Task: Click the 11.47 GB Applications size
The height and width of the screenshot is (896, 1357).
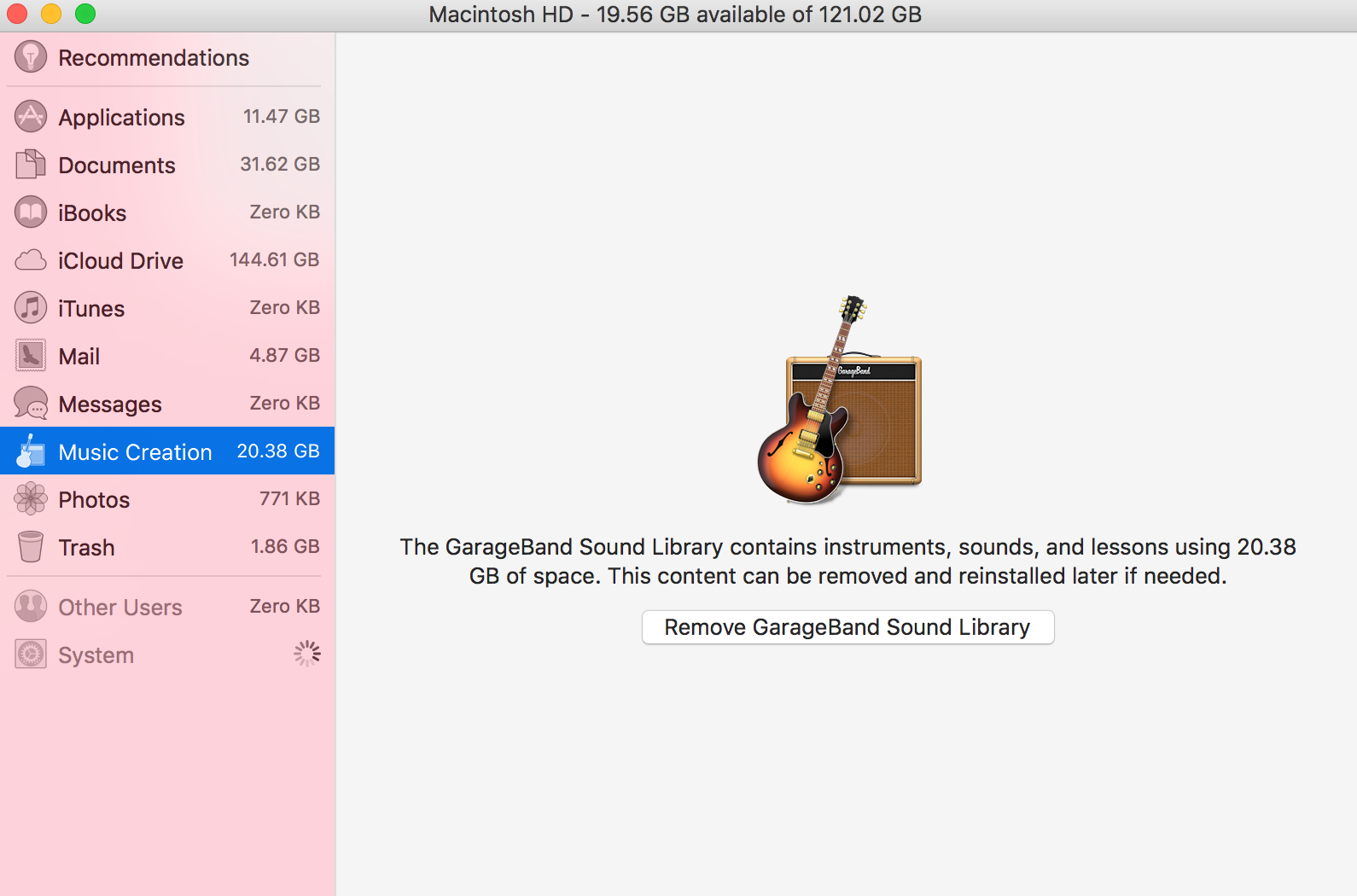Action: pyautogui.click(x=282, y=116)
